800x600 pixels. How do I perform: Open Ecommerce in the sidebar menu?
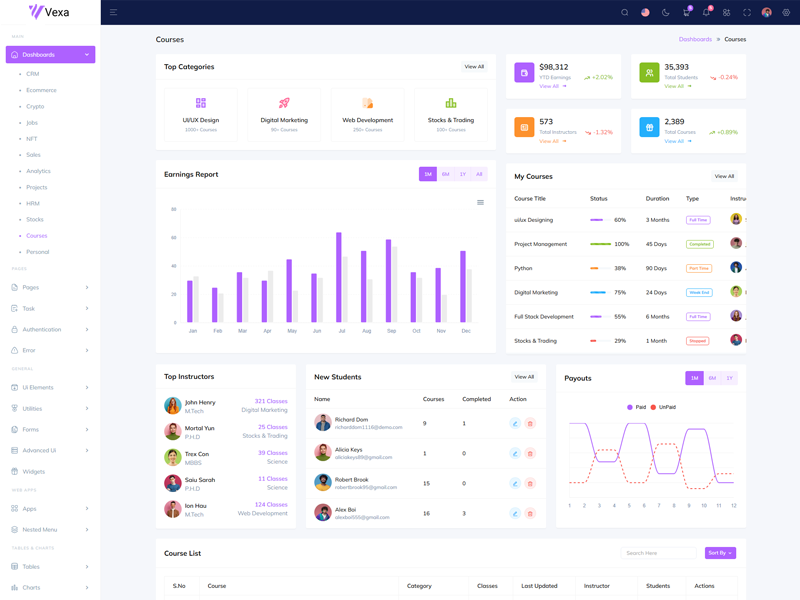click(41, 90)
